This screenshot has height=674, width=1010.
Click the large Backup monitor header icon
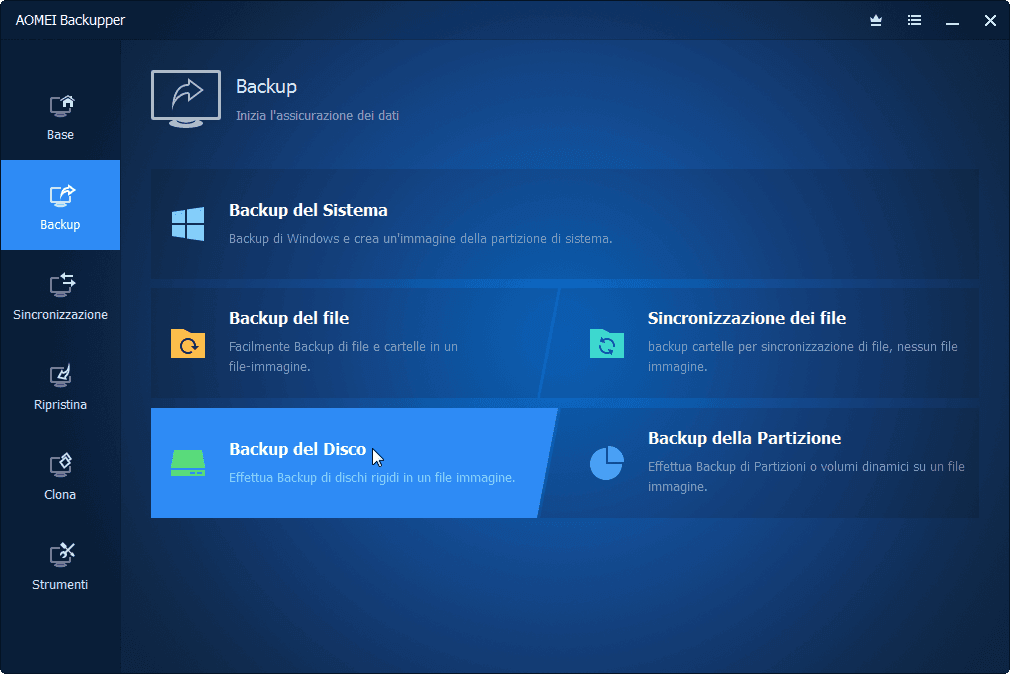[186, 99]
